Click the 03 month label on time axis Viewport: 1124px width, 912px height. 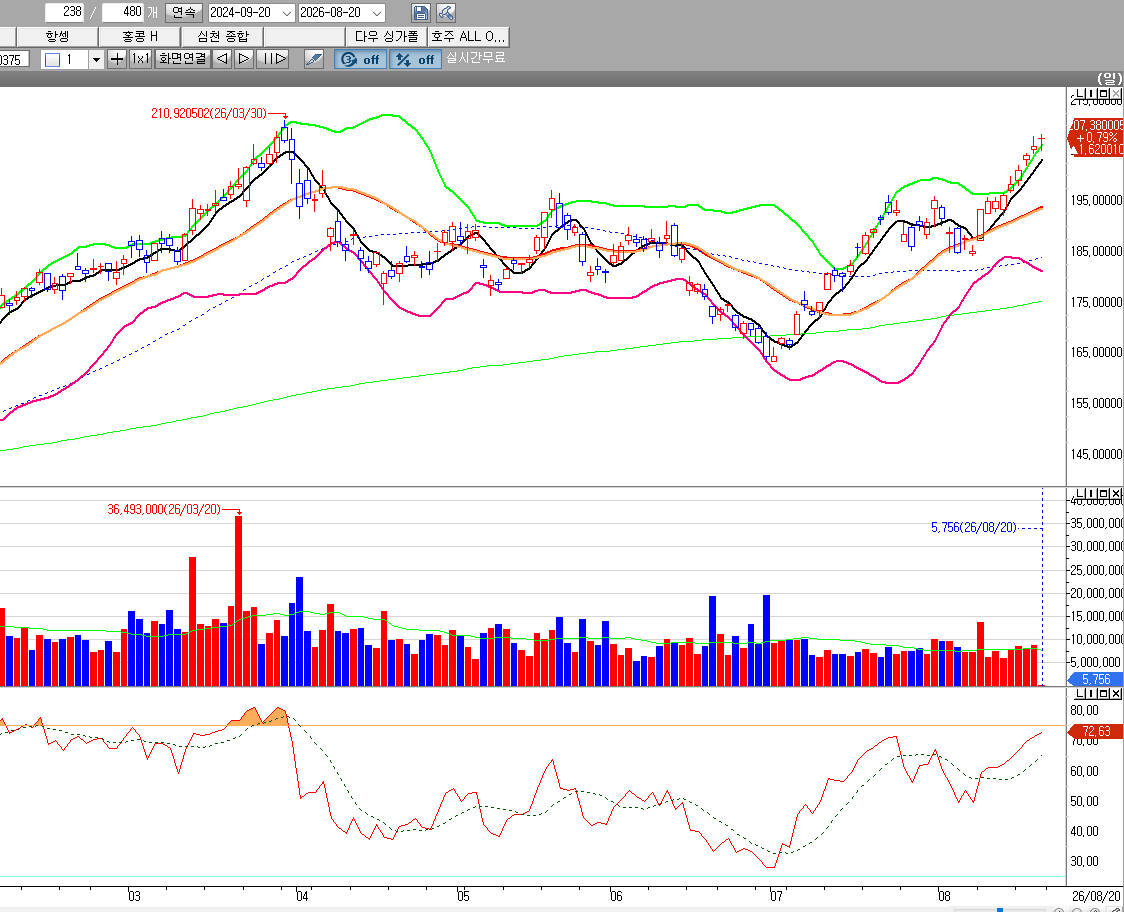[134, 896]
